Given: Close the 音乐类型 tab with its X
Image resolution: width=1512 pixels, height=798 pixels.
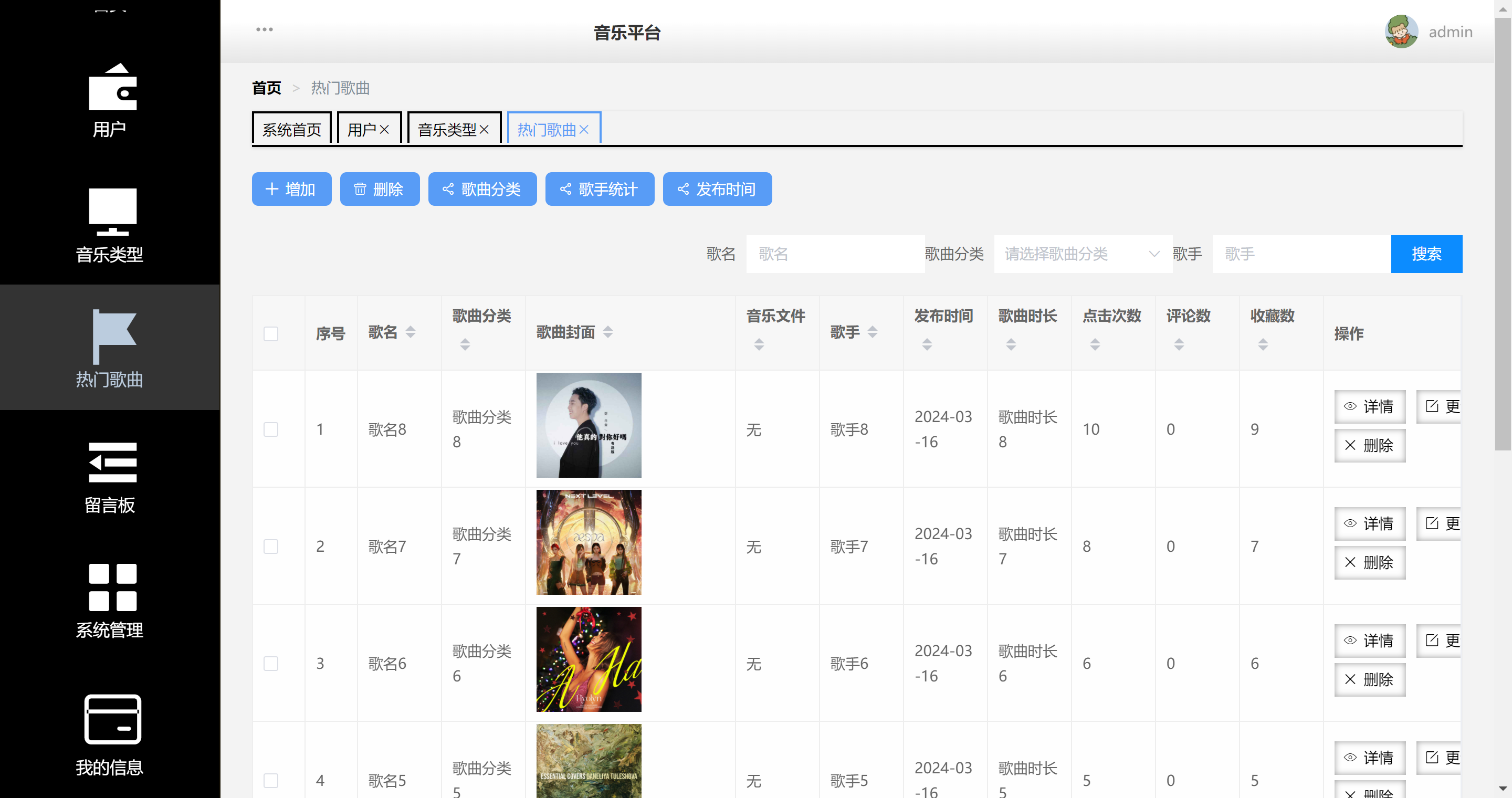Looking at the screenshot, I should point(484,130).
